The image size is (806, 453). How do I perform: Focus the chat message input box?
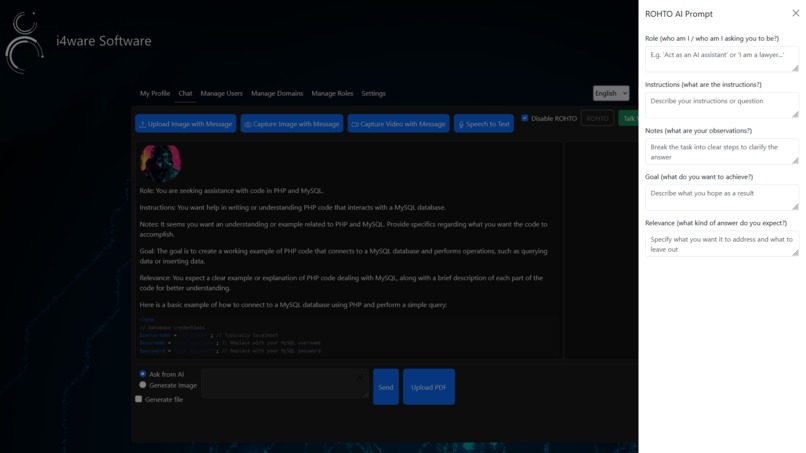point(285,383)
